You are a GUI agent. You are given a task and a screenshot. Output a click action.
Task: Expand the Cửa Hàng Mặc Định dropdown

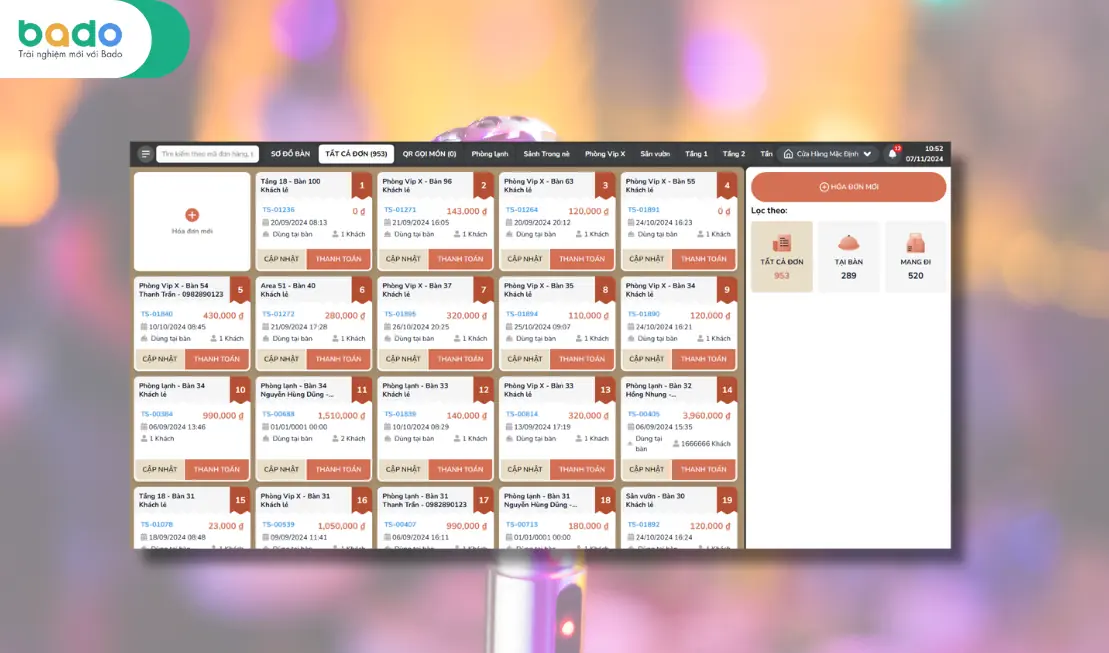point(867,154)
